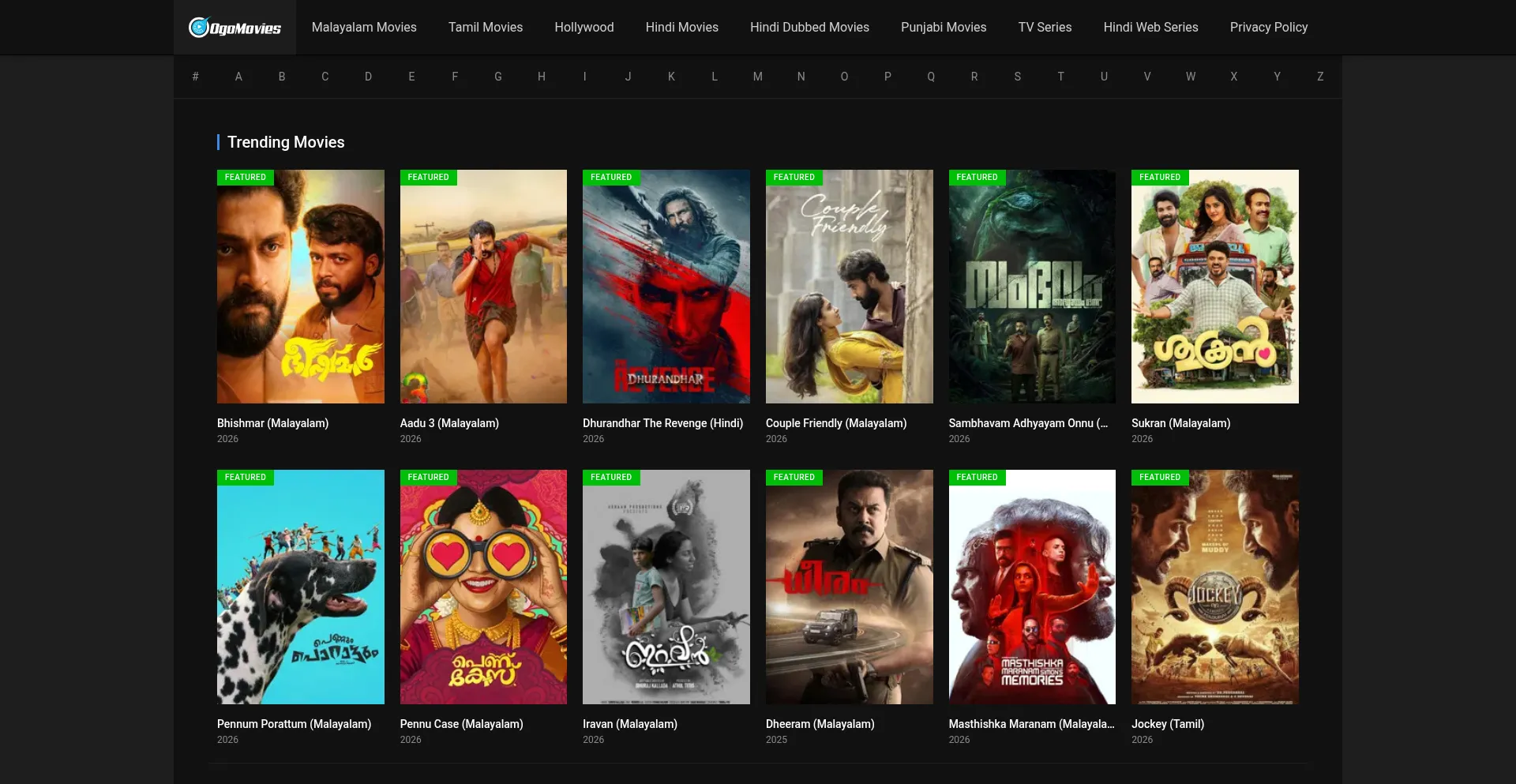Click the Iravan (Malayalam) title
Viewport: 1516px width, 784px height.
point(630,724)
